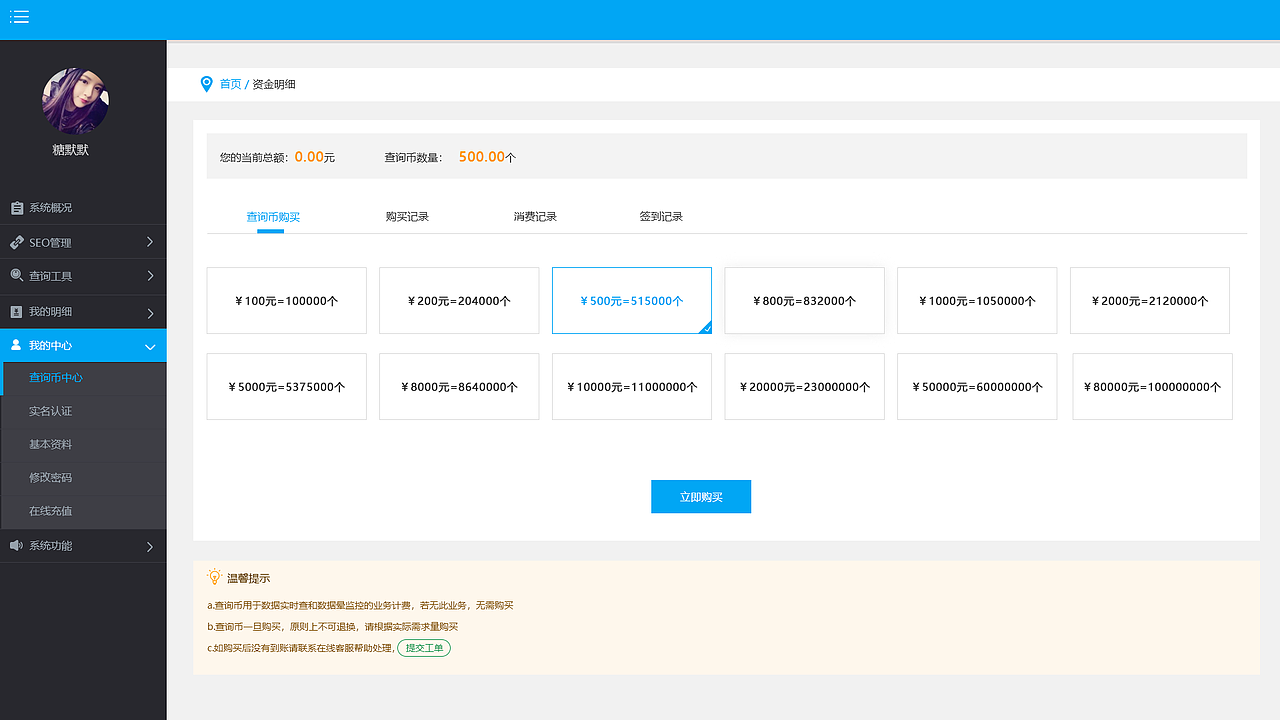Click the location pin icon in the breadcrumb
This screenshot has width=1280, height=720.
pos(206,84)
